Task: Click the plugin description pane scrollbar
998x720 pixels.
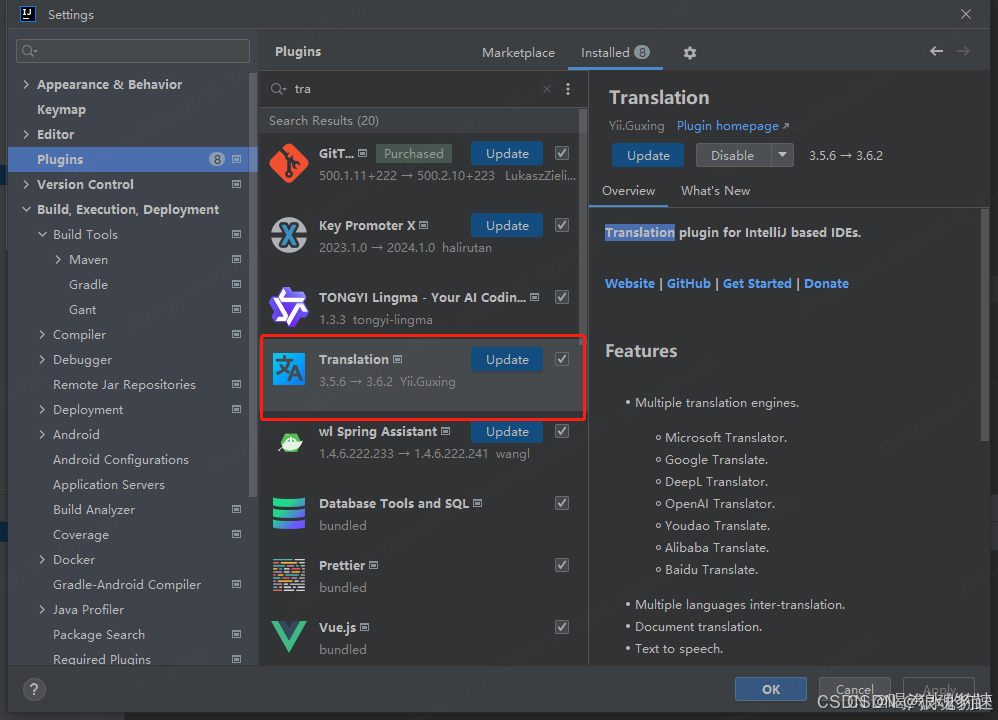Action: click(x=985, y=325)
